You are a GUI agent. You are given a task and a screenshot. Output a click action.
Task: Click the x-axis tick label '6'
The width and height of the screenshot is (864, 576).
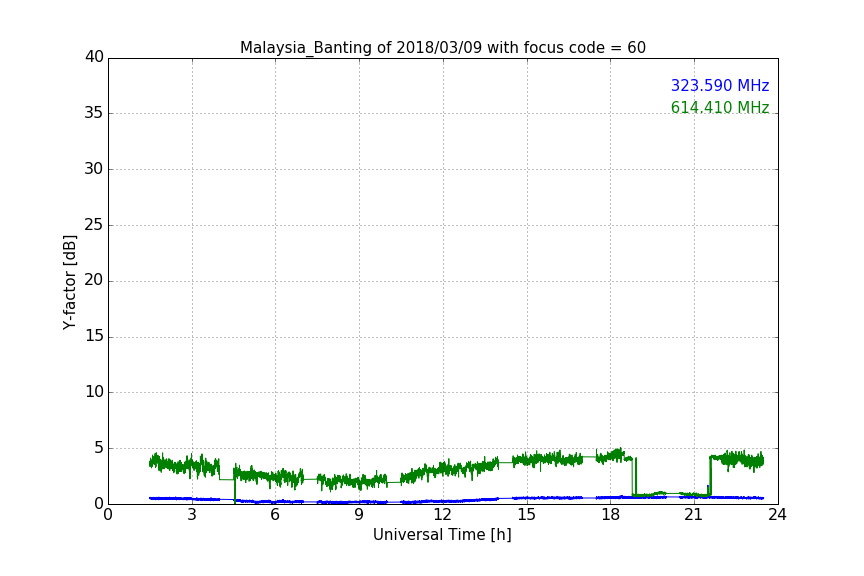[275, 515]
